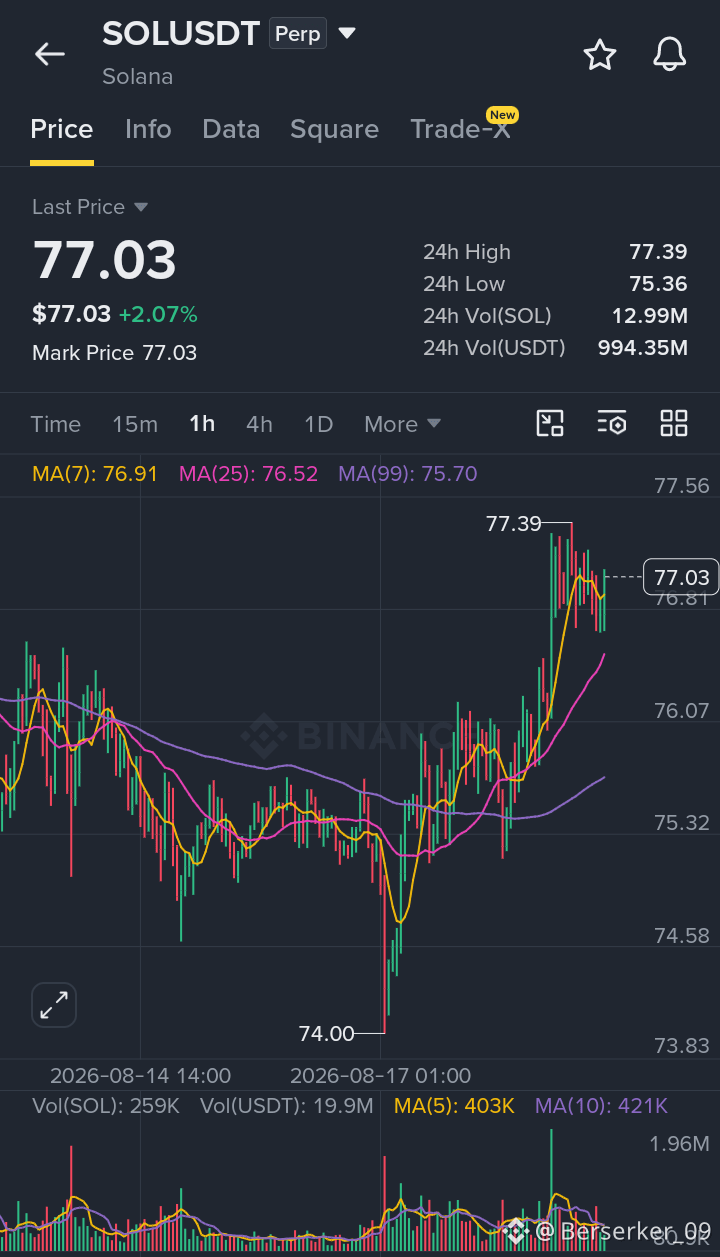Click the Vol(SOL): 259K label
Screen dimensions: 720x1257
tap(106, 1106)
